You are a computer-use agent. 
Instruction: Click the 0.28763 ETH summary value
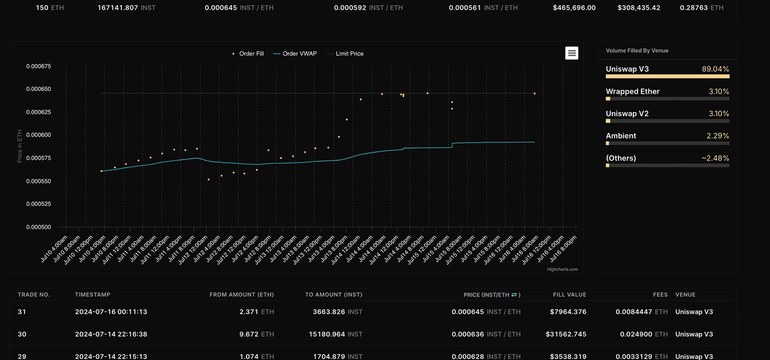coord(701,8)
